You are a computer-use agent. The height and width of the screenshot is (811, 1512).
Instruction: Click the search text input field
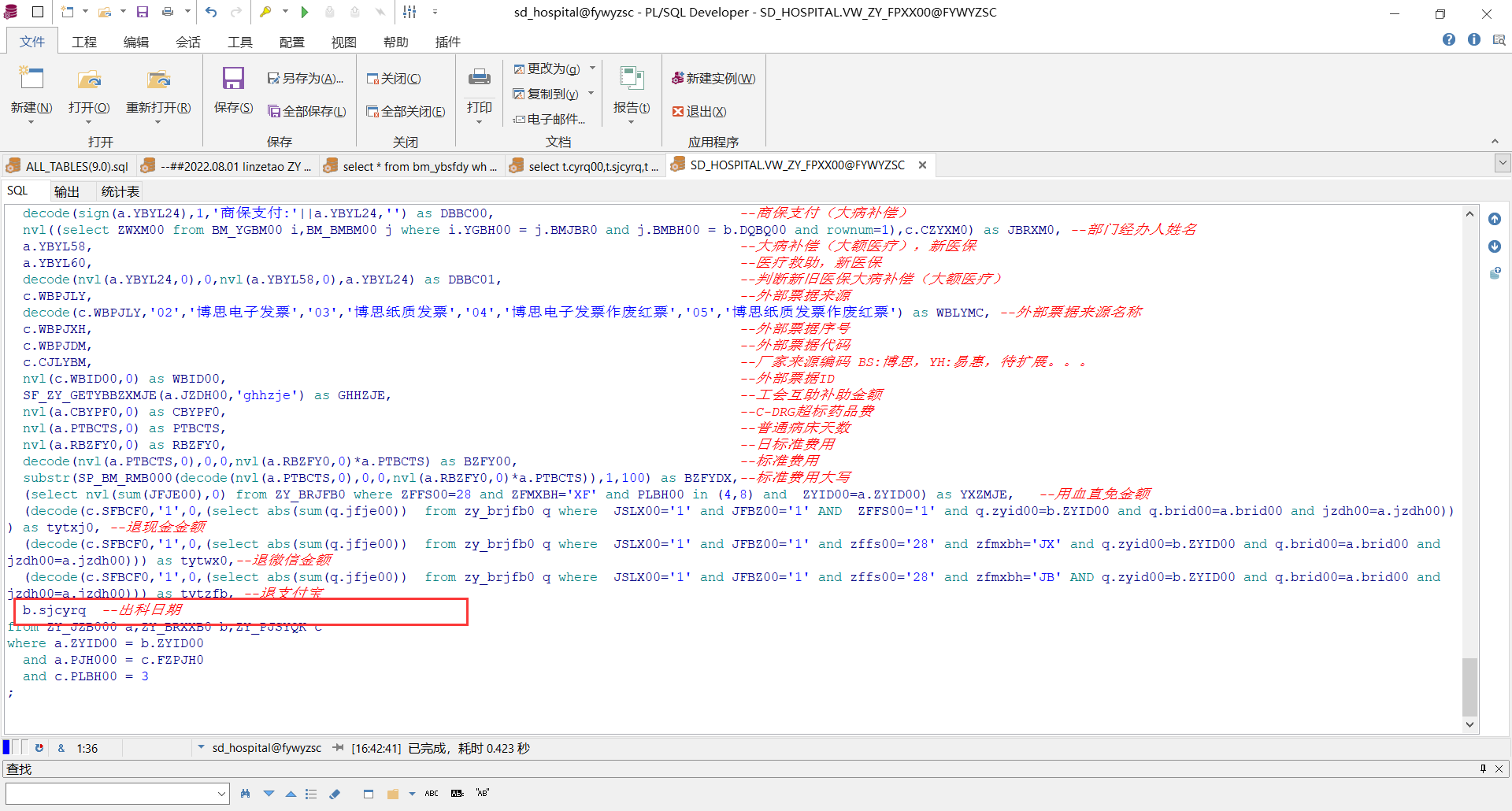click(x=111, y=794)
